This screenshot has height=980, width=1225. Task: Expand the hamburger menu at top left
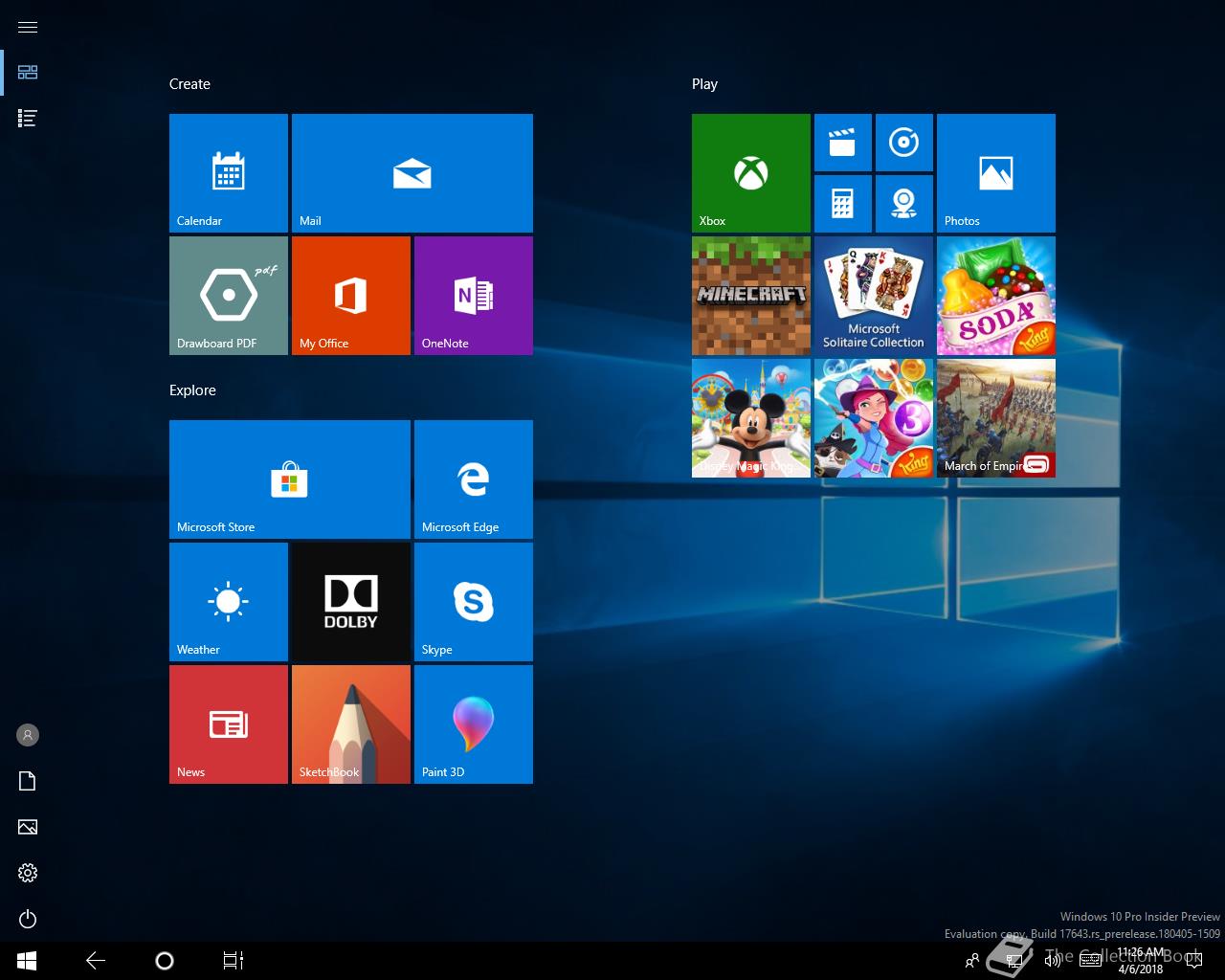(x=28, y=27)
